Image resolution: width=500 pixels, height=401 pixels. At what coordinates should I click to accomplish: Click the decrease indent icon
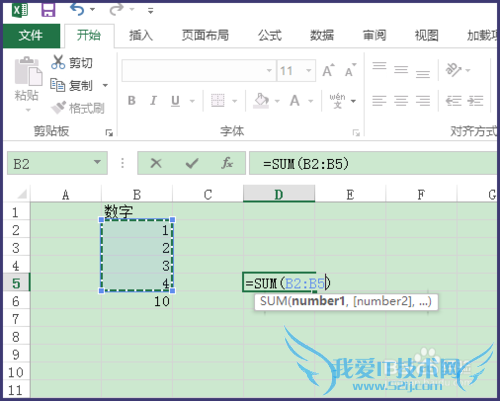(x=454, y=100)
